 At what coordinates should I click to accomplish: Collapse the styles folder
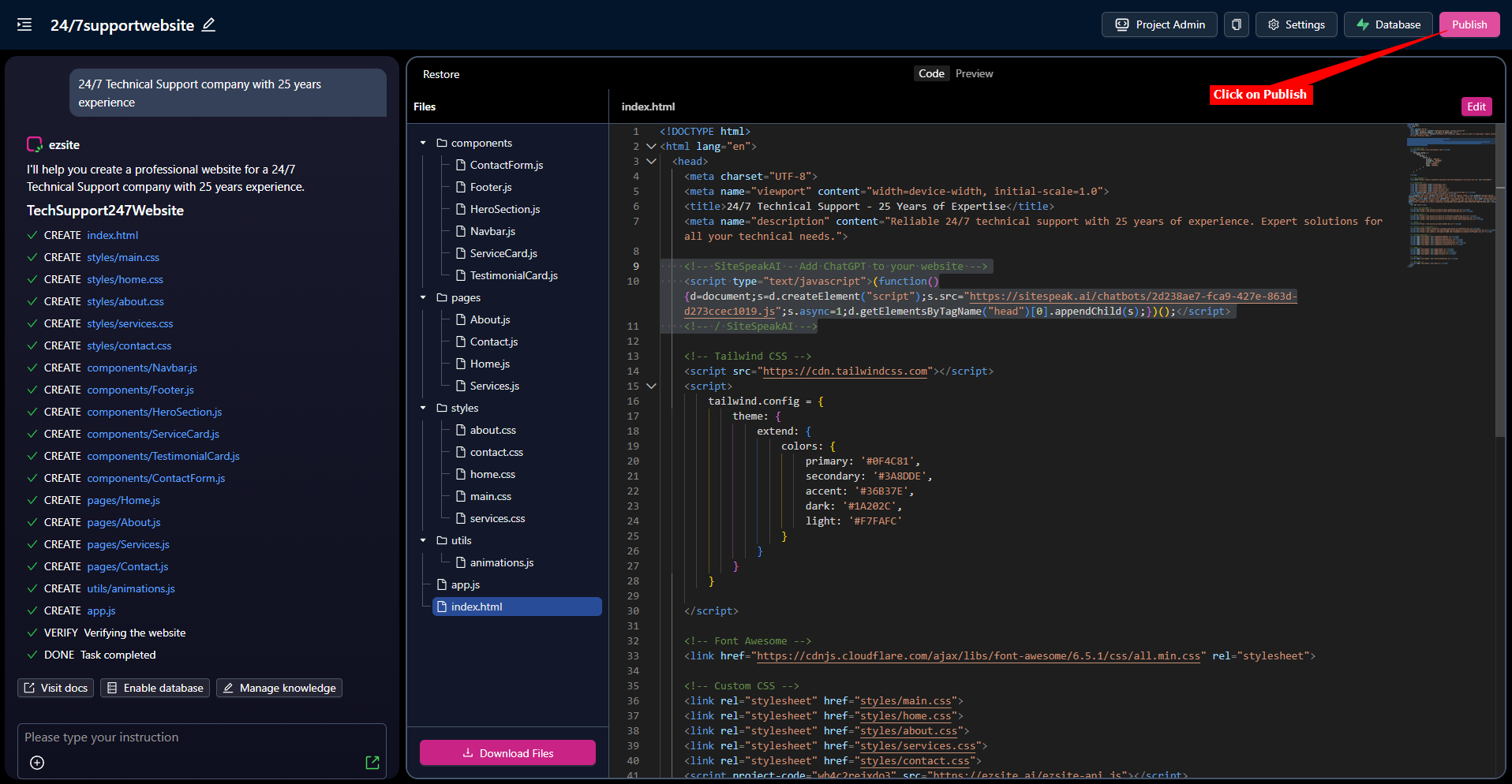(x=423, y=408)
